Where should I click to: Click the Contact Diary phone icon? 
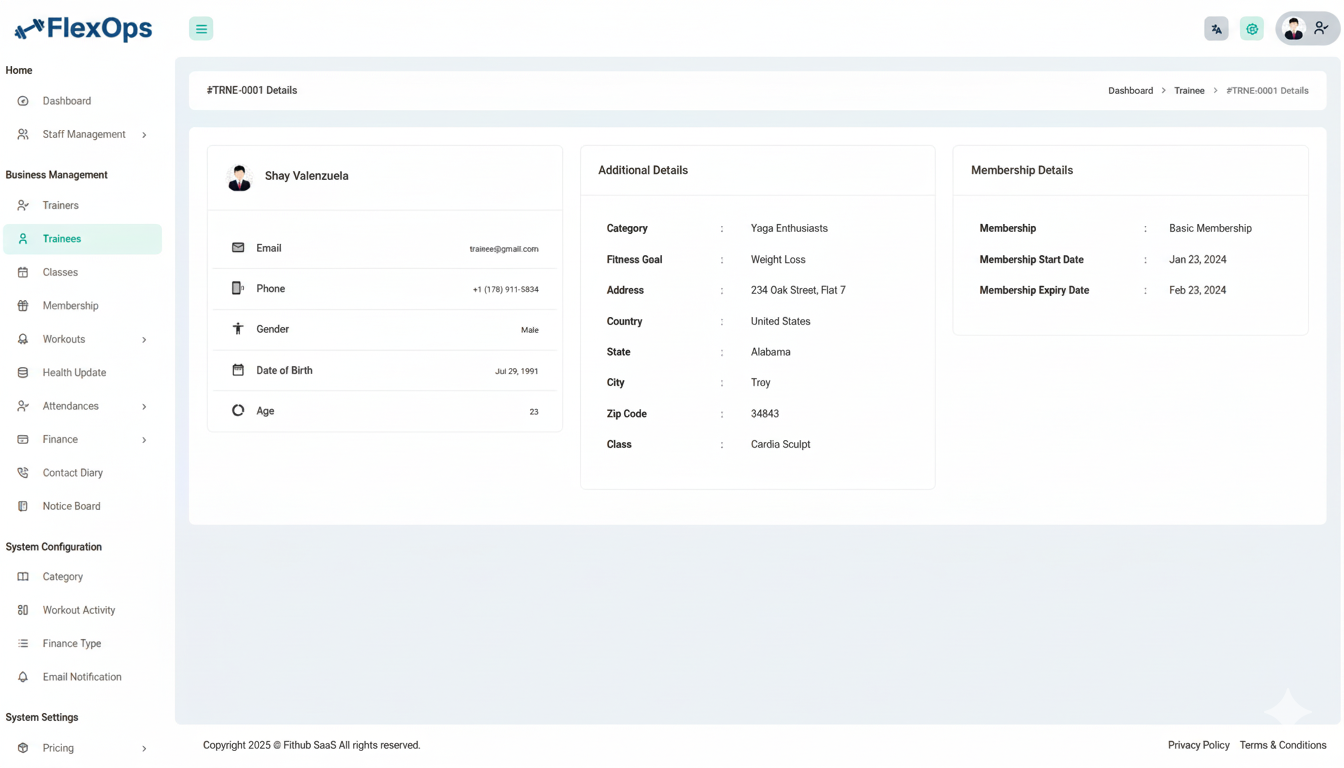click(x=23, y=473)
